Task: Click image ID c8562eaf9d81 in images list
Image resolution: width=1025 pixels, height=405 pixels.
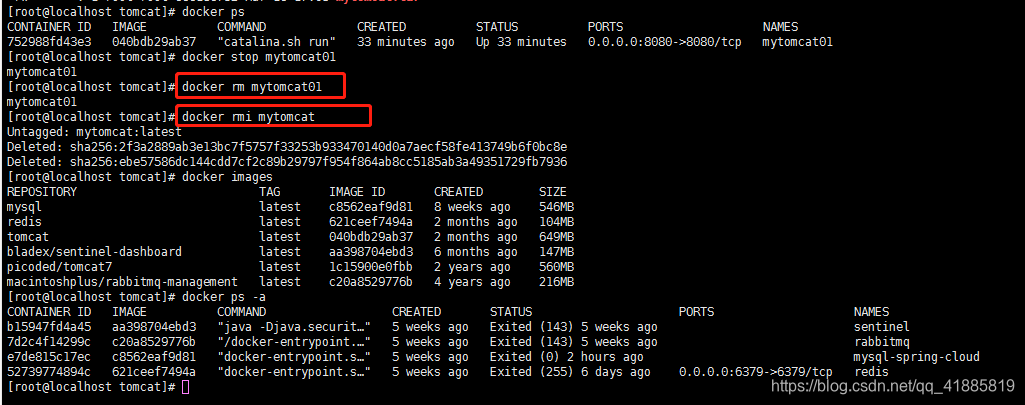Action: [x=371, y=207]
